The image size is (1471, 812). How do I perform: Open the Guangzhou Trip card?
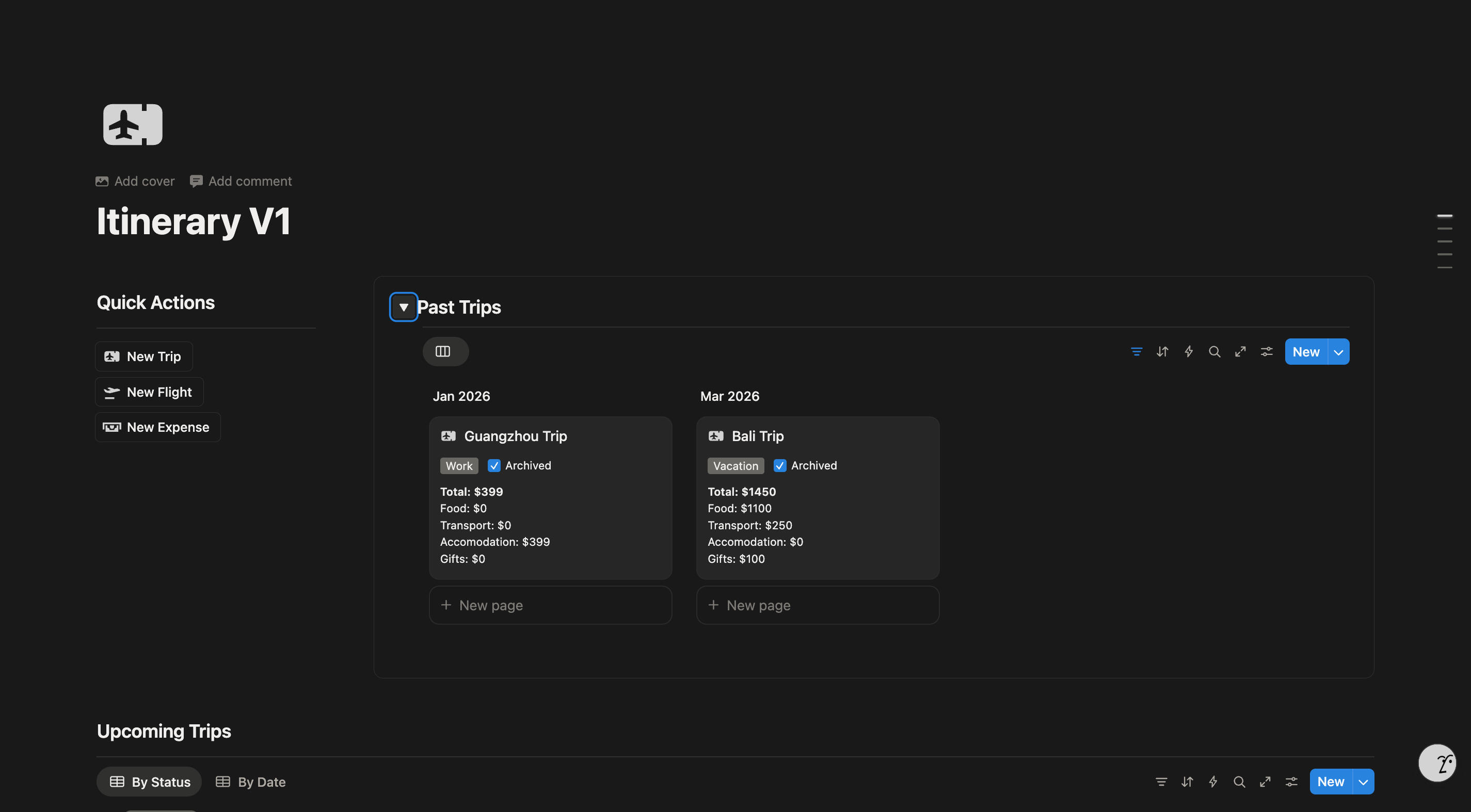click(515, 436)
